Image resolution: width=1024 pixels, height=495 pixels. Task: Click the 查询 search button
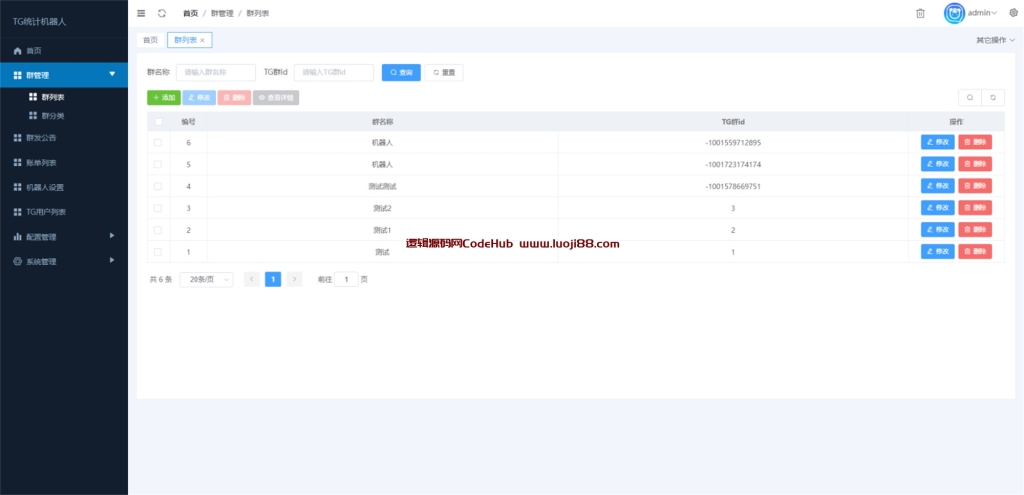401,72
